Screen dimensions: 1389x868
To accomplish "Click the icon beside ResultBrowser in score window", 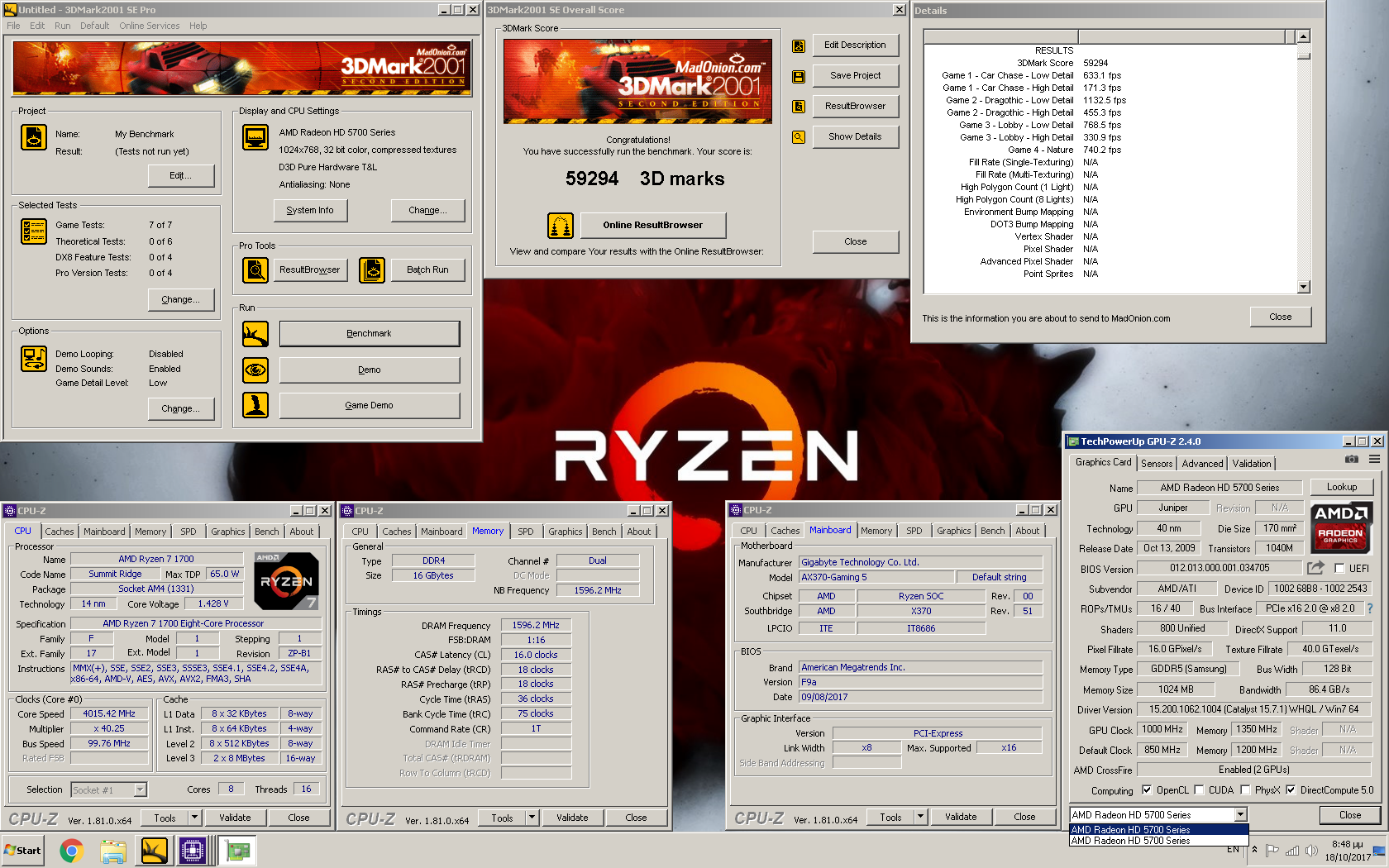I will (799, 107).
